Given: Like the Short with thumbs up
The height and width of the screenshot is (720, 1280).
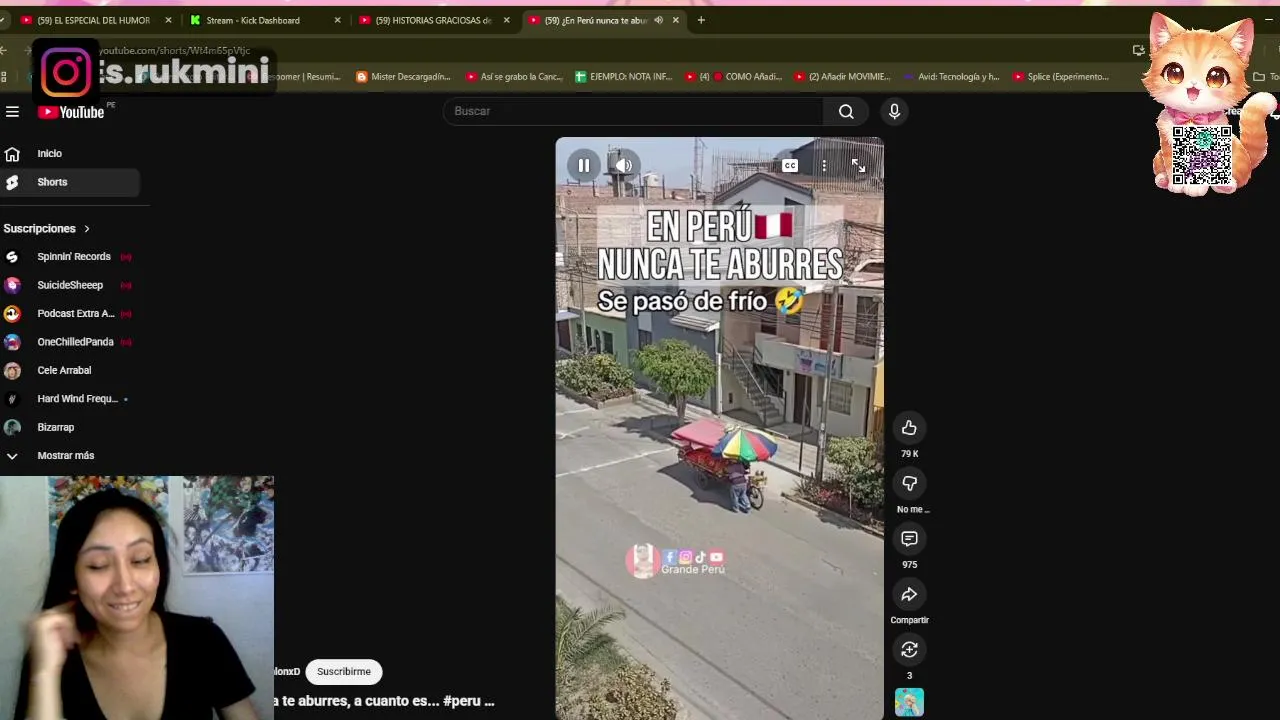Looking at the screenshot, I should coord(909,428).
